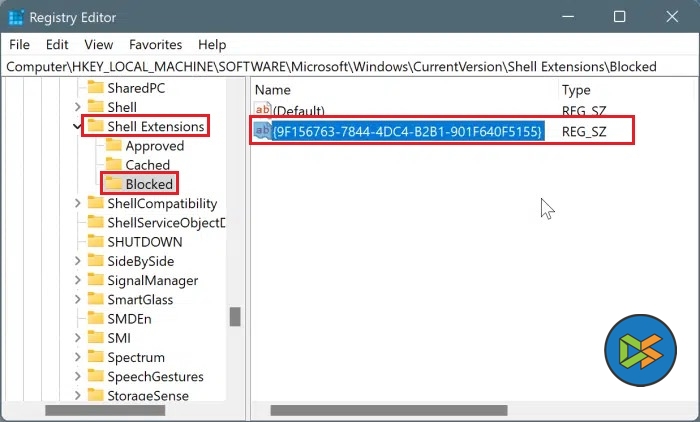
Task: Select the ShellCompatibility key
Action: click(x=162, y=203)
